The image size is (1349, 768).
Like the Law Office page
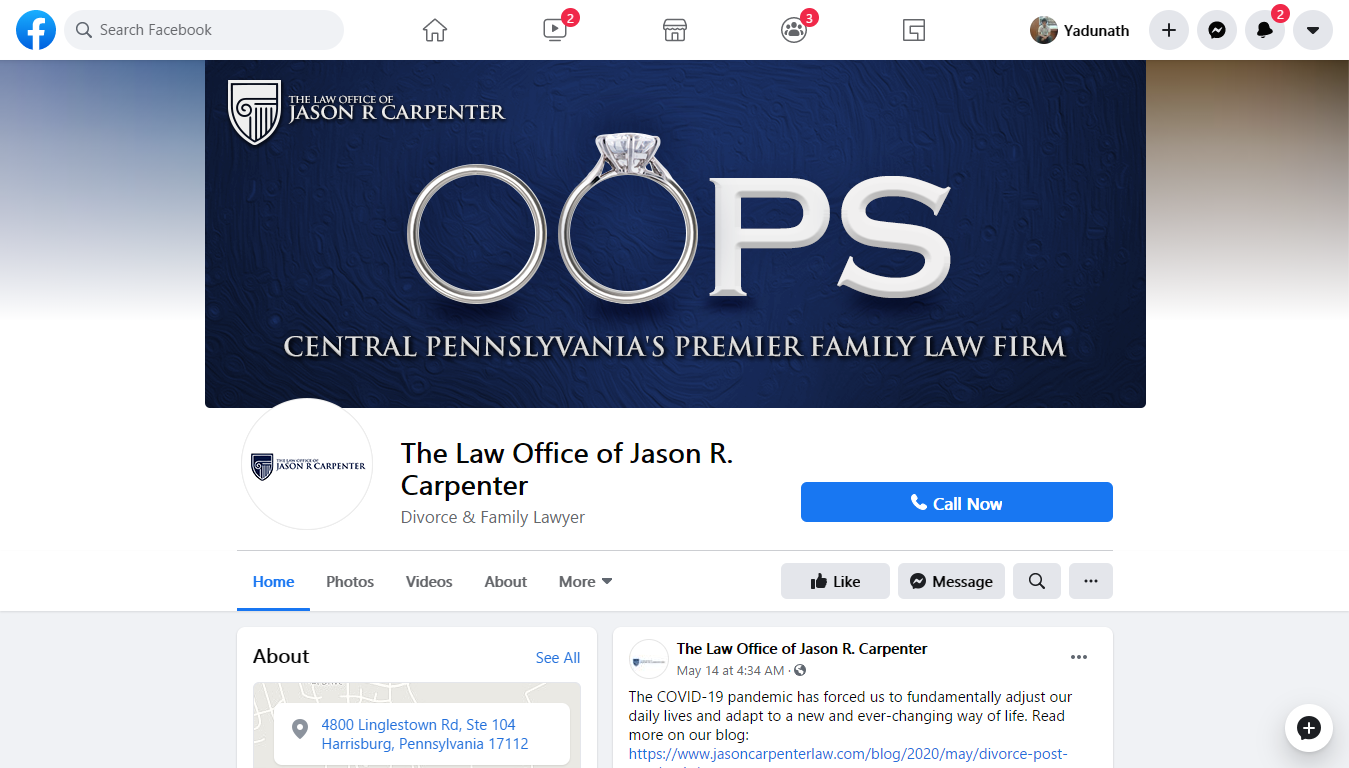[x=835, y=581]
